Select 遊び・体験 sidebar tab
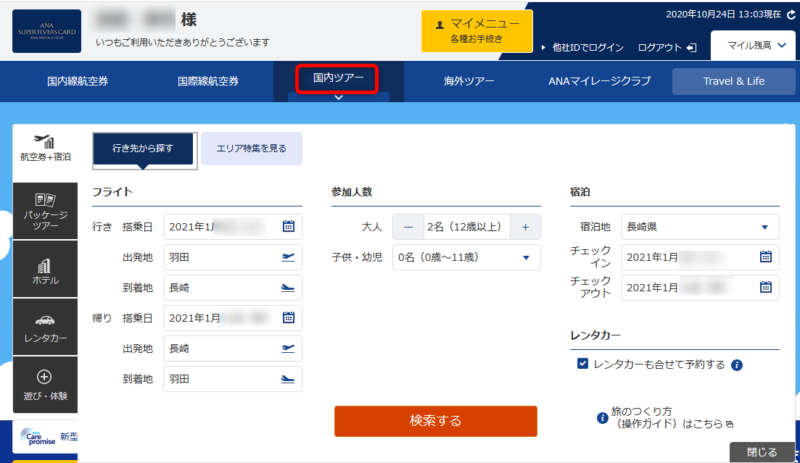The width and height of the screenshot is (800, 463). 45,385
